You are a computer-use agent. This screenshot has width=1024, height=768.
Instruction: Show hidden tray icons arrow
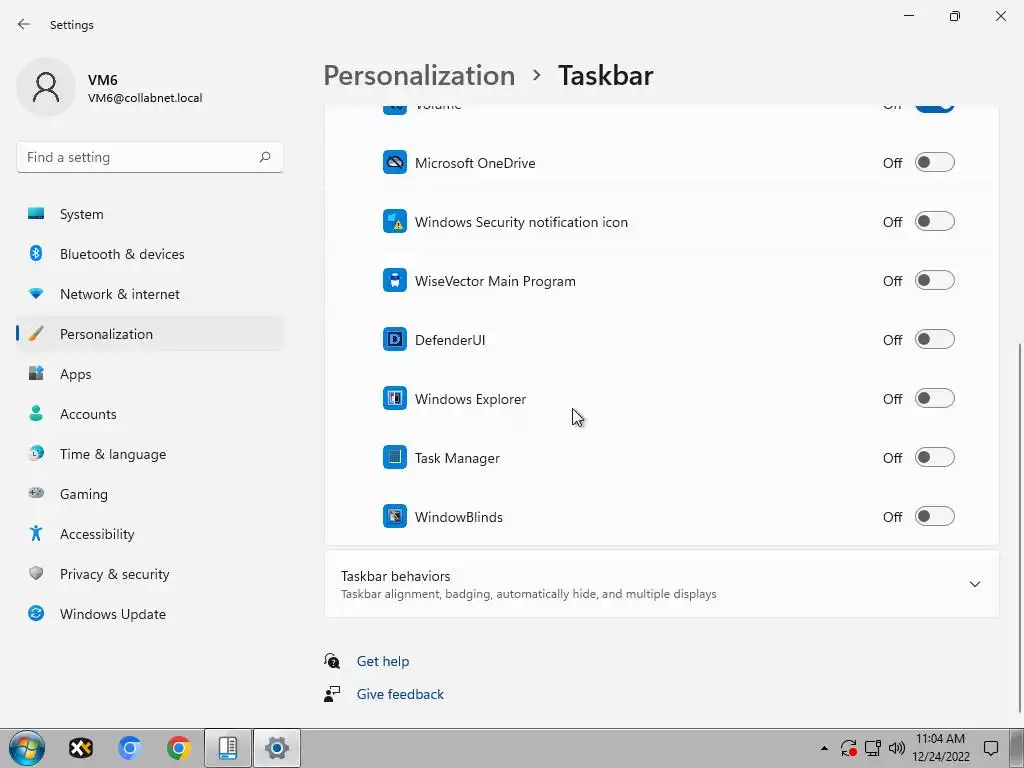(824, 748)
